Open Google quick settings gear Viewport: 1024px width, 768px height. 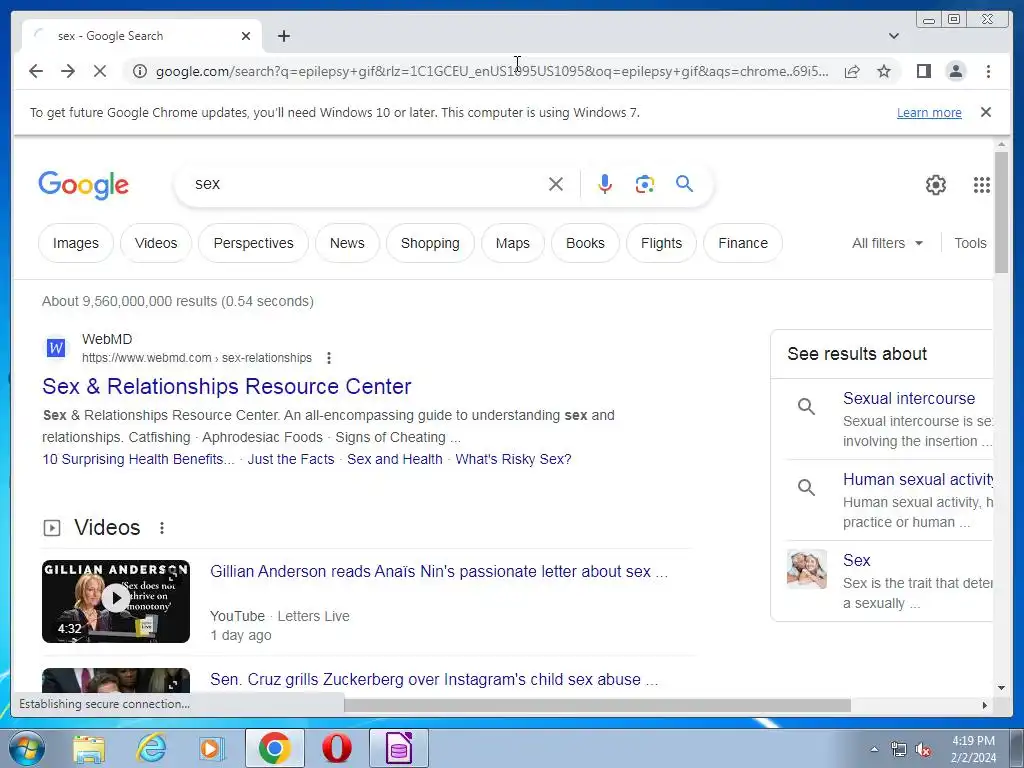(x=935, y=185)
